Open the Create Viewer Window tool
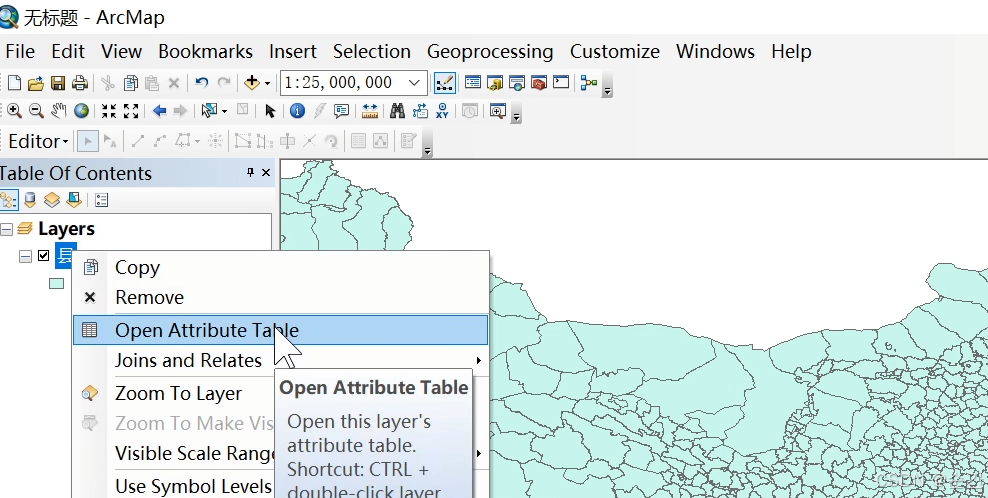The height and width of the screenshot is (498, 988). click(x=498, y=111)
